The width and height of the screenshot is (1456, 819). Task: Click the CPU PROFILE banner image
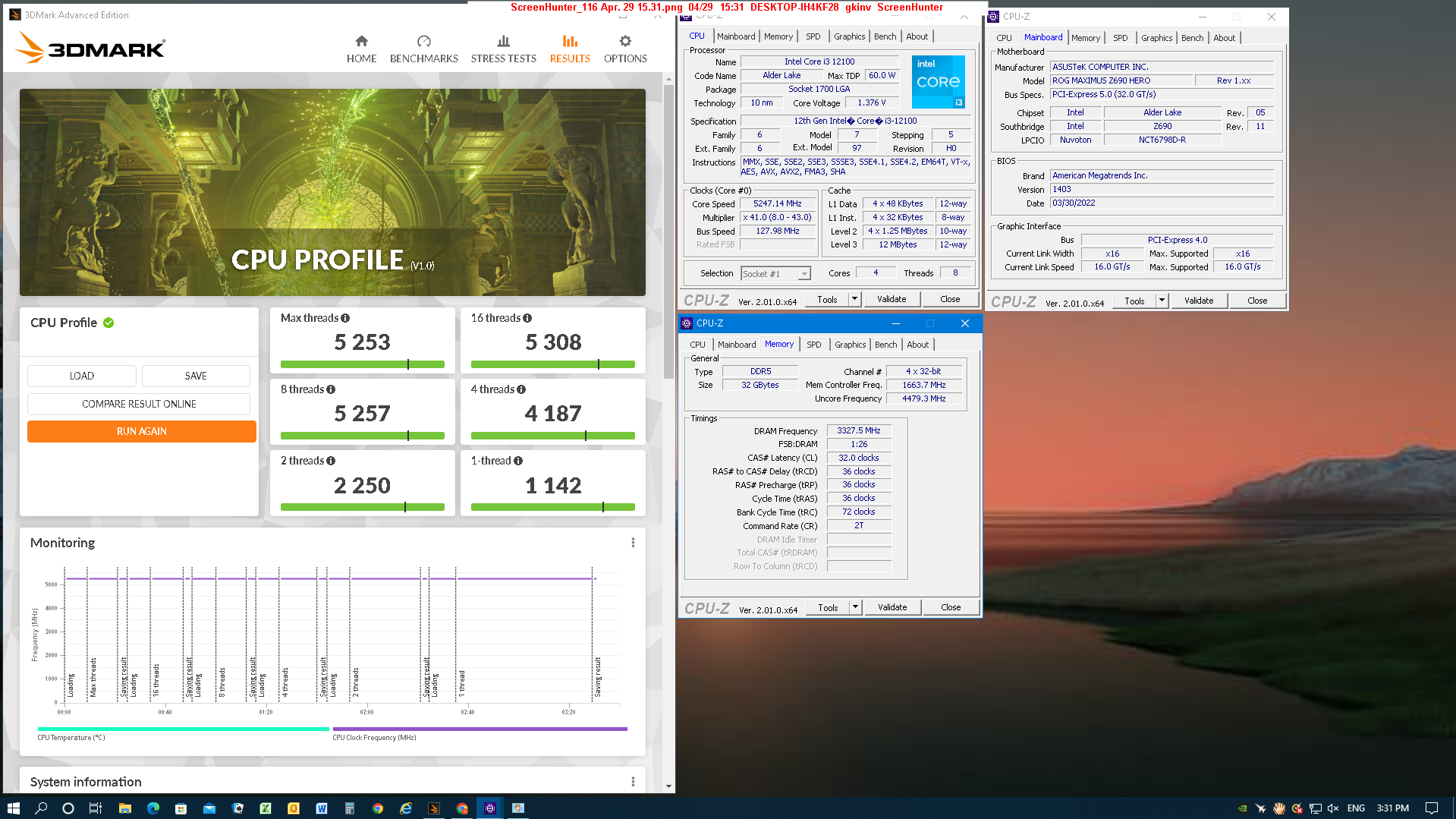point(332,192)
